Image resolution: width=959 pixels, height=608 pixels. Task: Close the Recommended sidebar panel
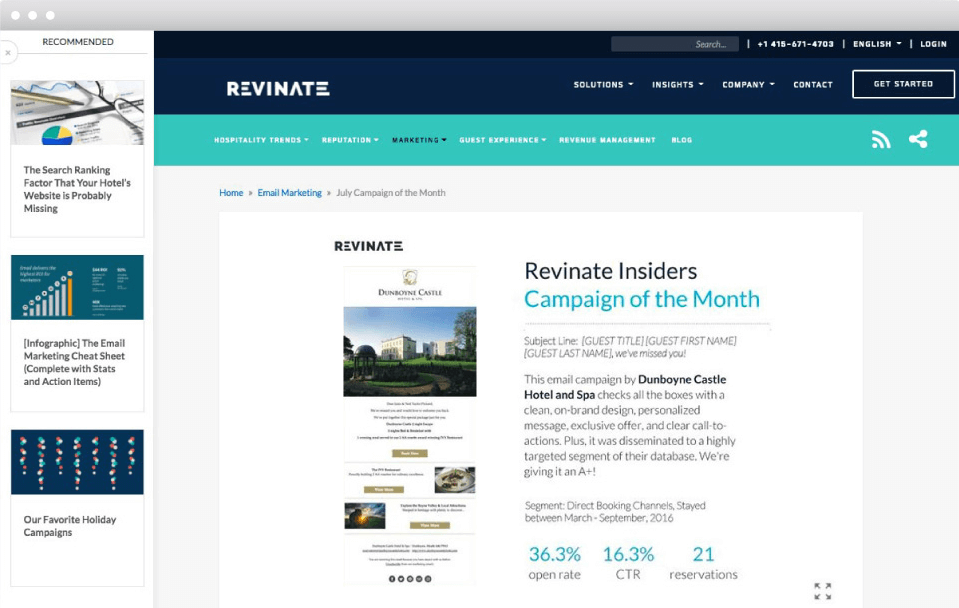tap(8, 53)
